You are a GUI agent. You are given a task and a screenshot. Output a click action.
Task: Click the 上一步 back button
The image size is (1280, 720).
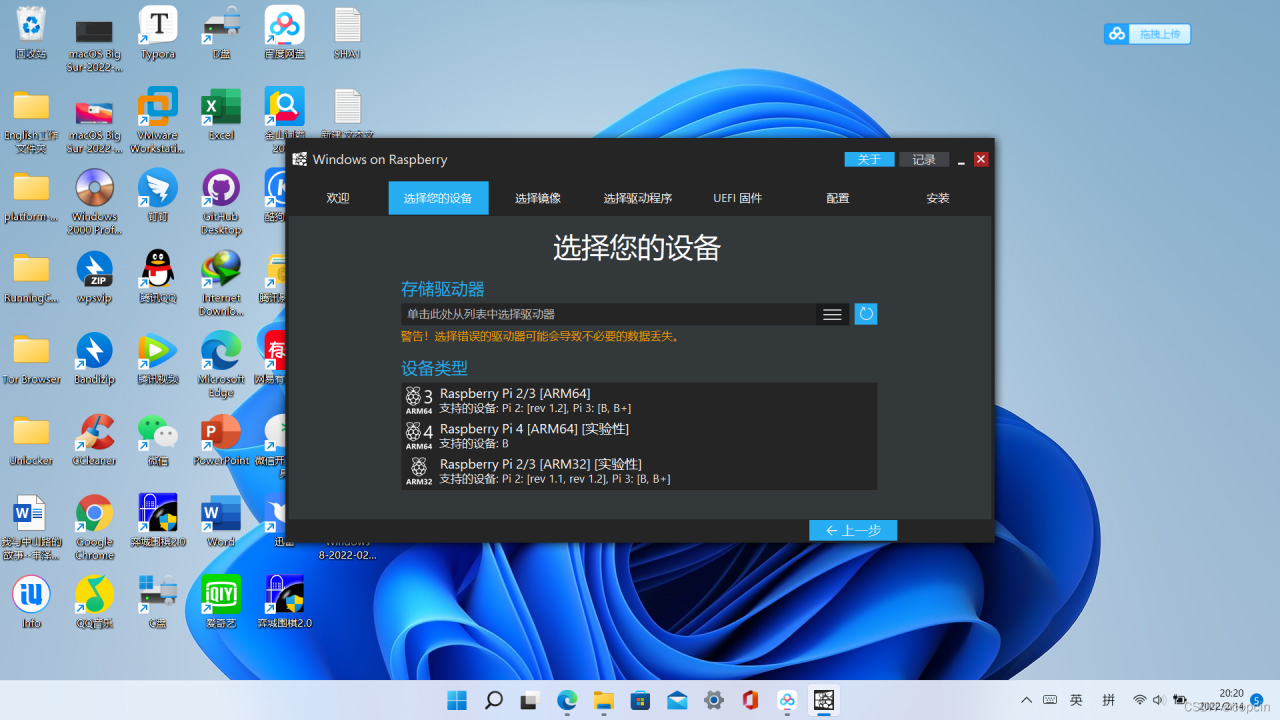point(853,530)
